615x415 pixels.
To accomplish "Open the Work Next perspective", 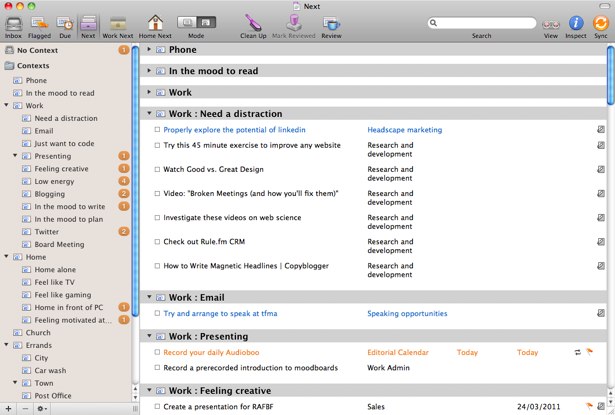I will [118, 25].
